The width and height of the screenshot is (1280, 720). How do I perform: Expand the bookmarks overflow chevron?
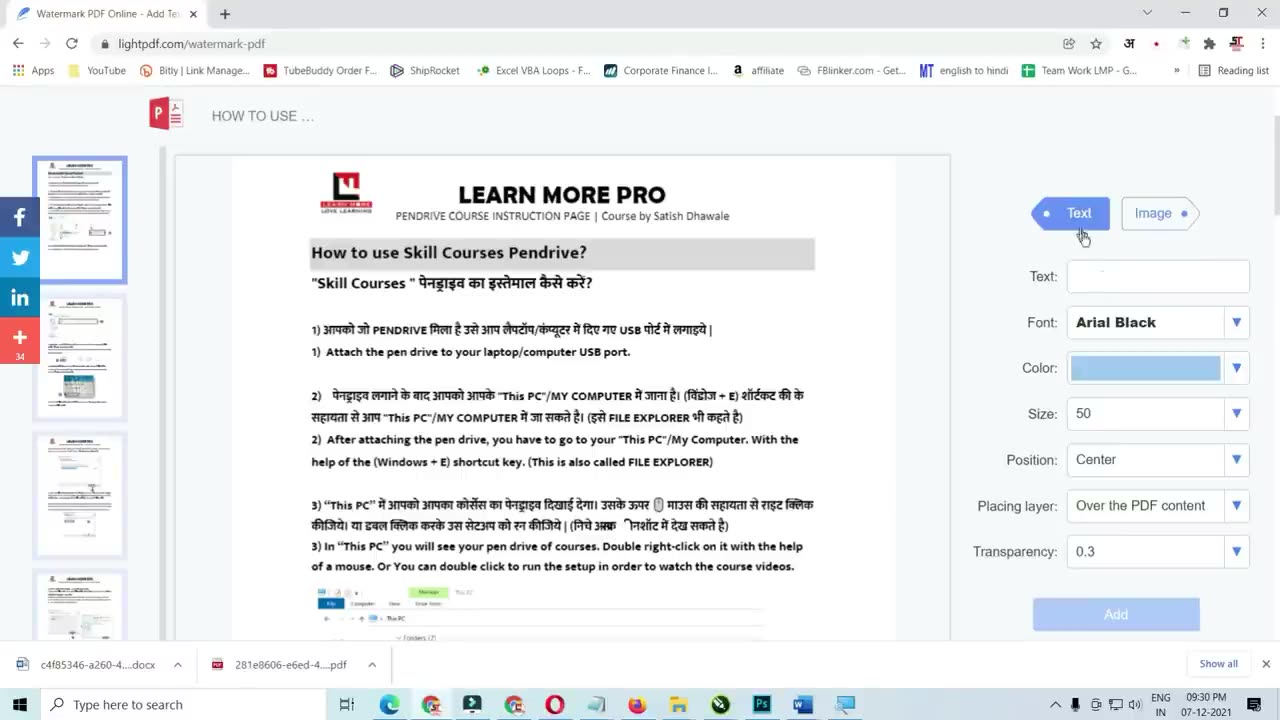pyautogui.click(x=1176, y=70)
